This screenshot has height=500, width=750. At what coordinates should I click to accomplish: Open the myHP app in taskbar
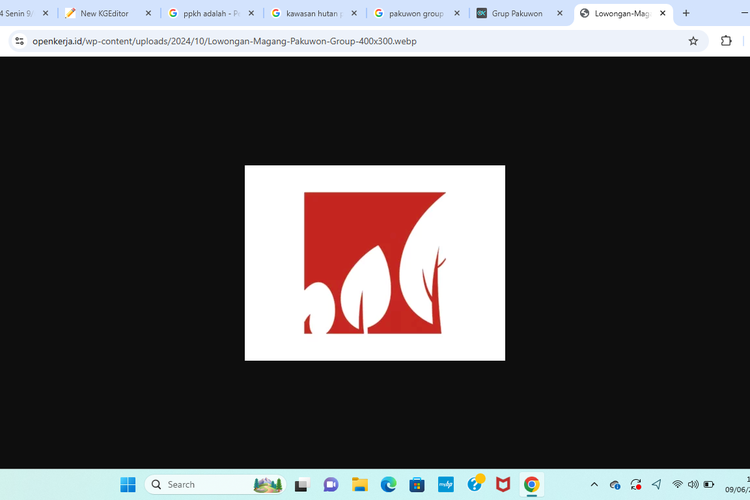[446, 485]
